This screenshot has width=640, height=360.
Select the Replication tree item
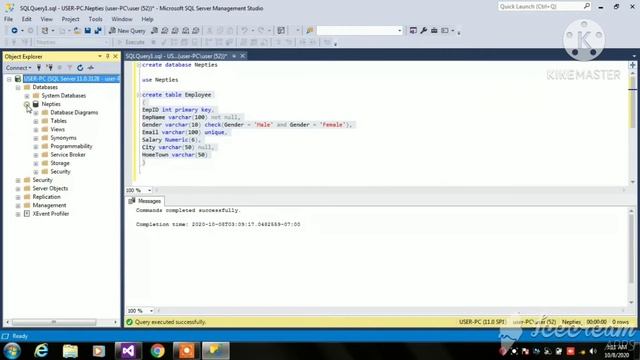point(47,197)
